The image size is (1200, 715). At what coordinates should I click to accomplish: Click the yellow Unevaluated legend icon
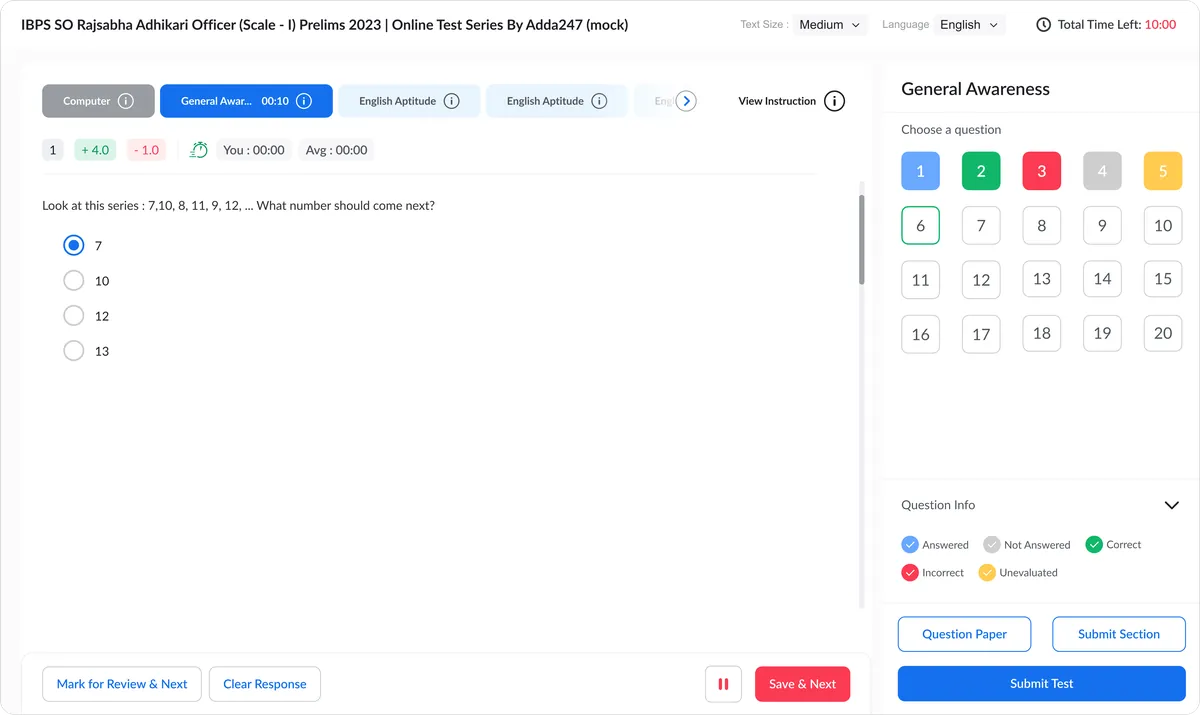[987, 573]
